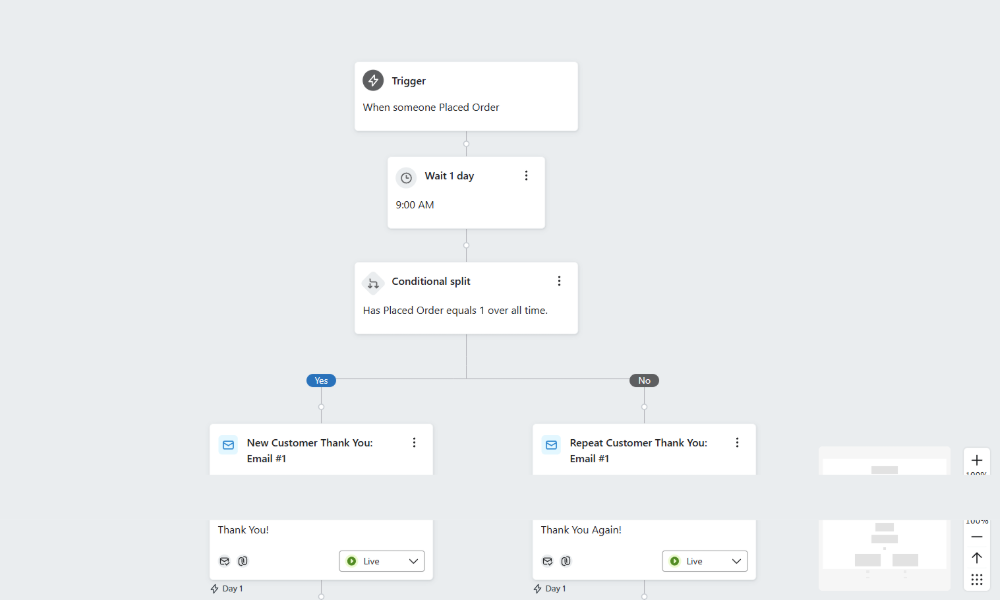
Task: Click the smart sending icon under Thank You!
Action: coord(243,561)
